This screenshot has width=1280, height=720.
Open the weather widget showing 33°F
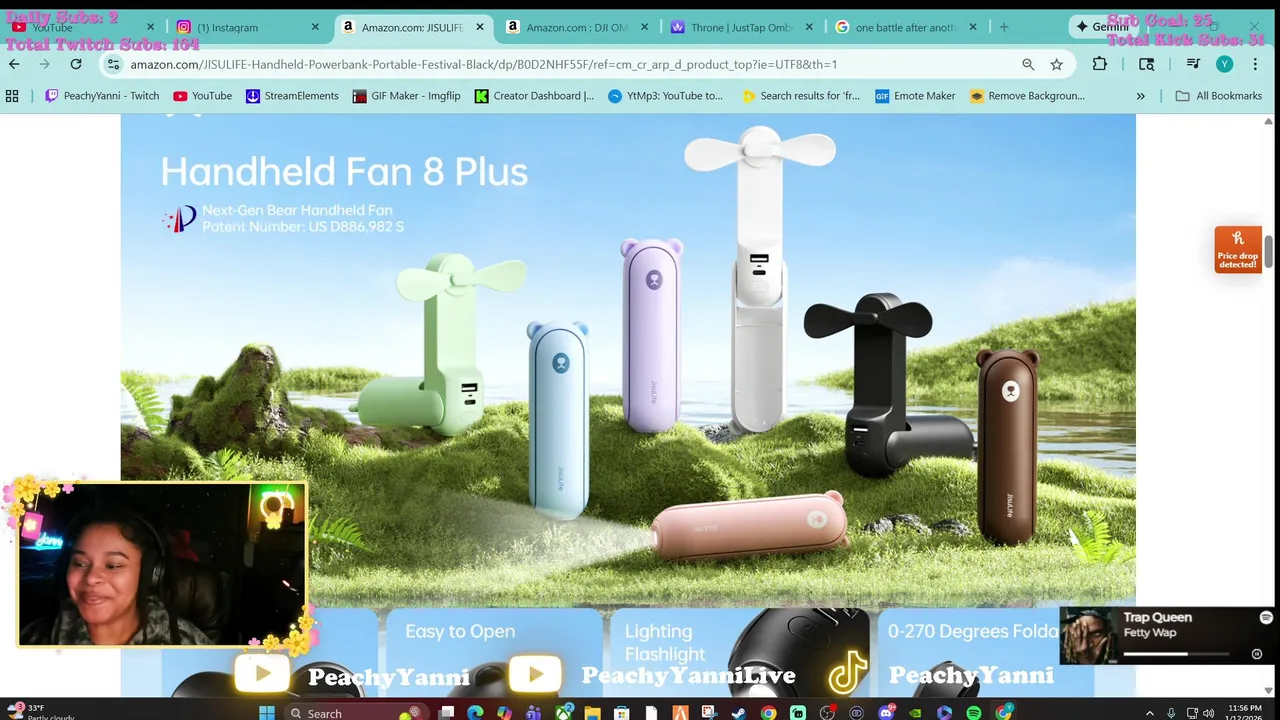click(x=40, y=712)
